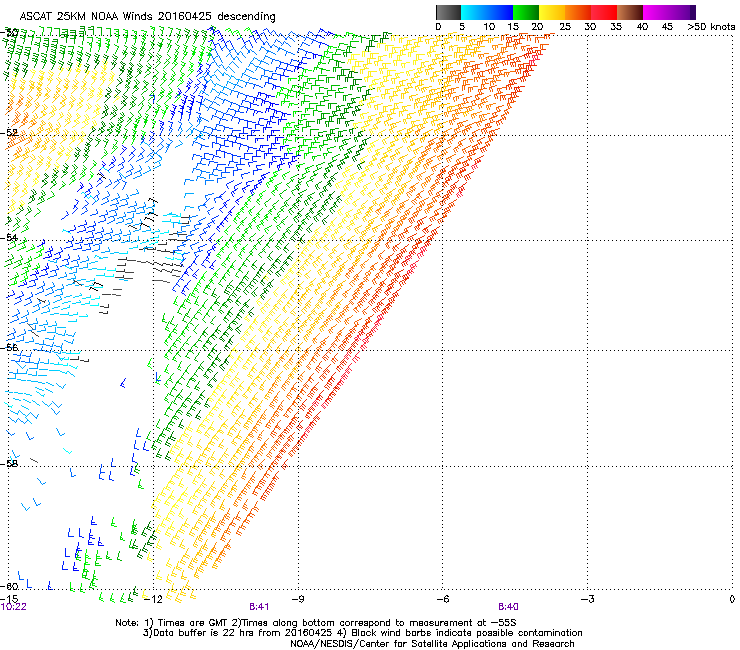The image size is (740, 650).
Task: Click the legend label '5'
Action: coord(462,27)
